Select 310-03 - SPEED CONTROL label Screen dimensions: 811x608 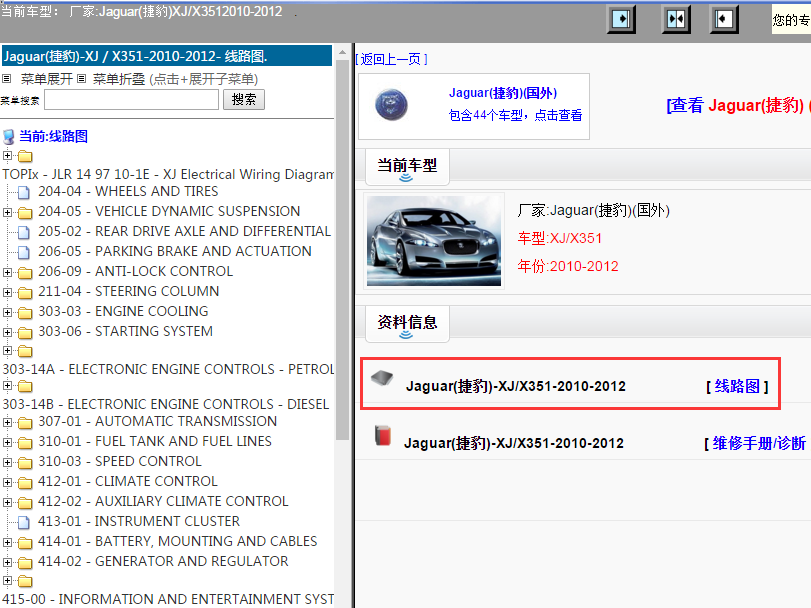click(x=120, y=461)
